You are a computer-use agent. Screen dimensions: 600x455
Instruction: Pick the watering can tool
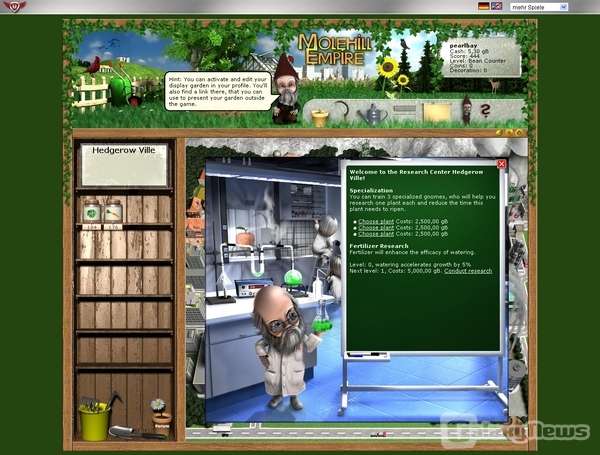[374, 115]
